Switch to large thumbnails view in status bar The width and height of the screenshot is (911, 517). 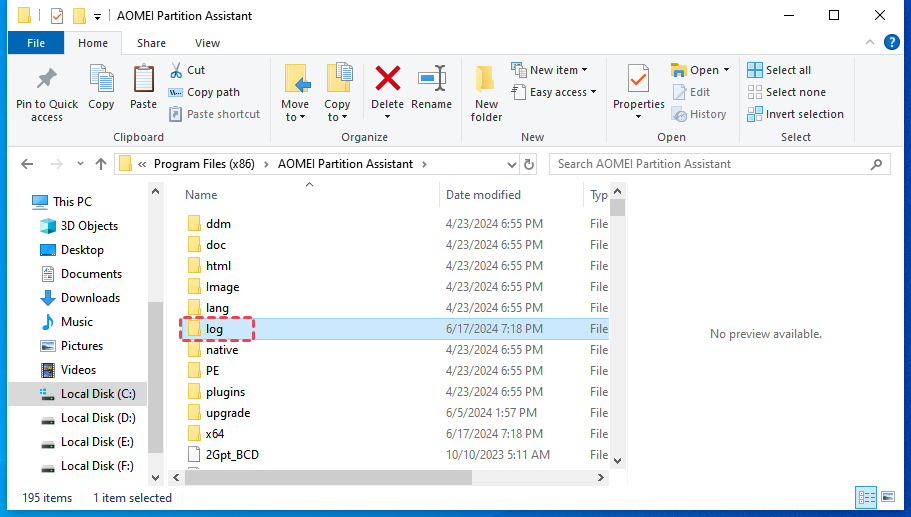coord(888,497)
